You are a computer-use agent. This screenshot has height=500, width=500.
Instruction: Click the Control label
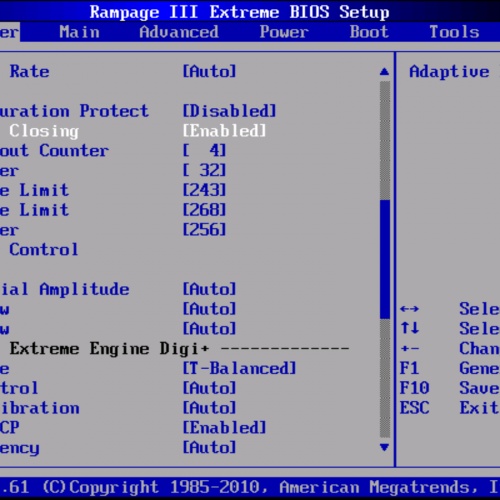pos(44,250)
